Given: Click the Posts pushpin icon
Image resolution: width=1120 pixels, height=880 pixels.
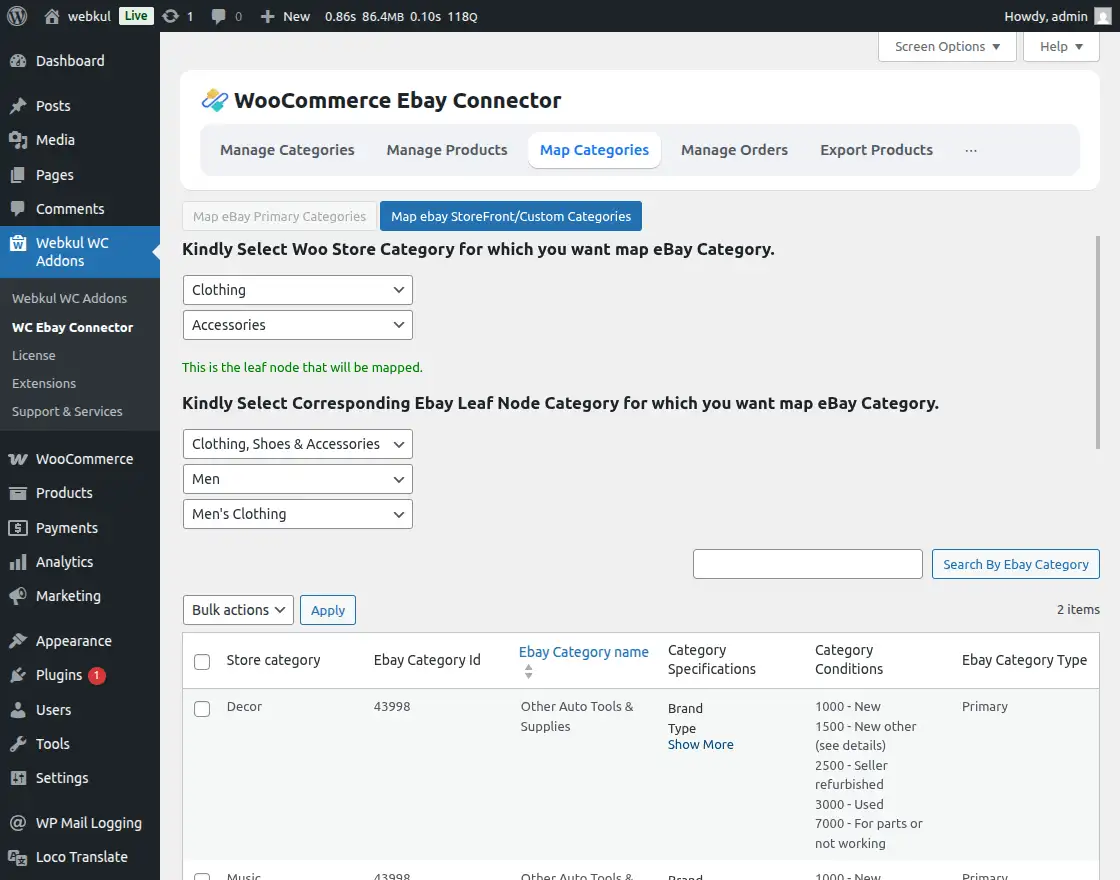Looking at the screenshot, I should point(18,106).
